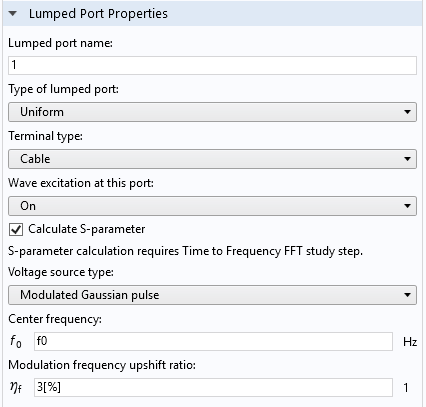Click the arrow on the Voltage source type box
This screenshot has height=407, width=426.
[407, 295]
